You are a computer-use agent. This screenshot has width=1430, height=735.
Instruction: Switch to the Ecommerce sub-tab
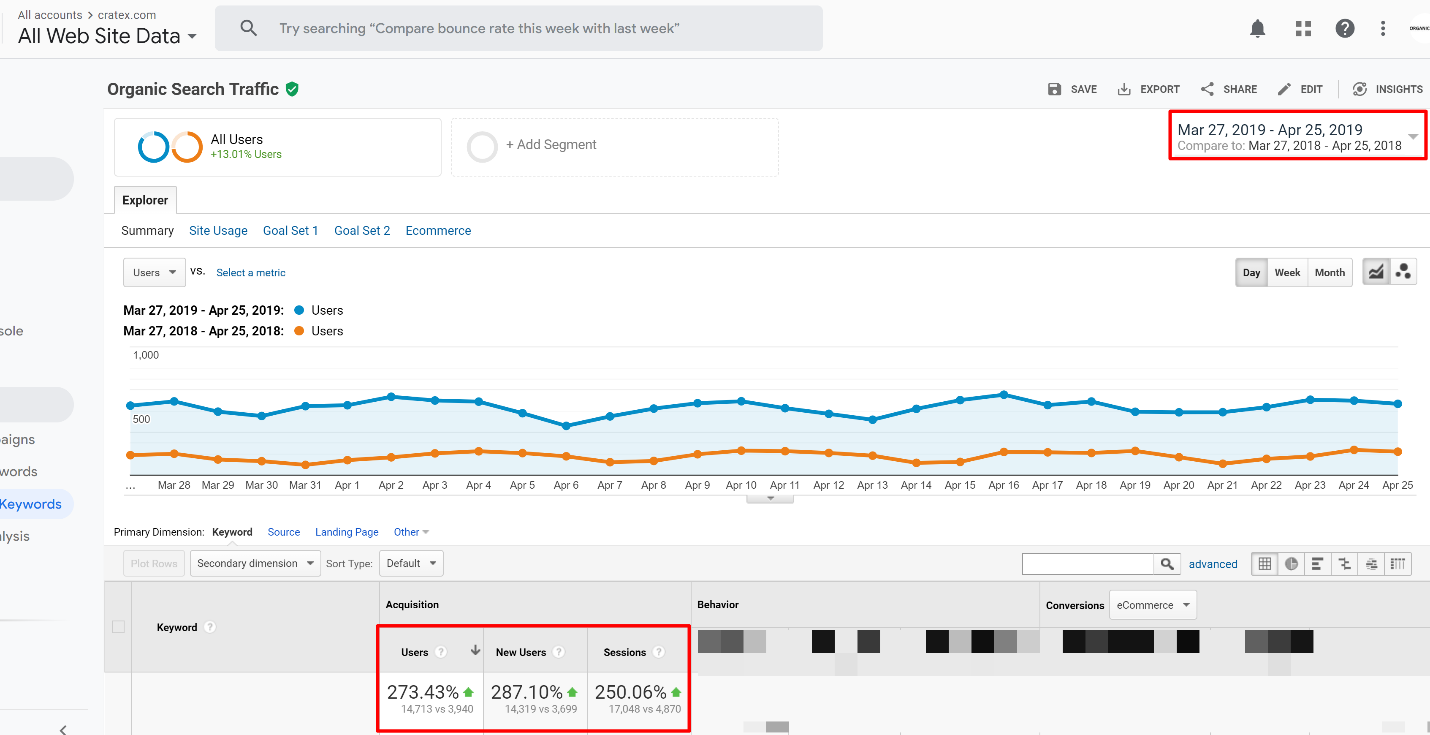438,230
